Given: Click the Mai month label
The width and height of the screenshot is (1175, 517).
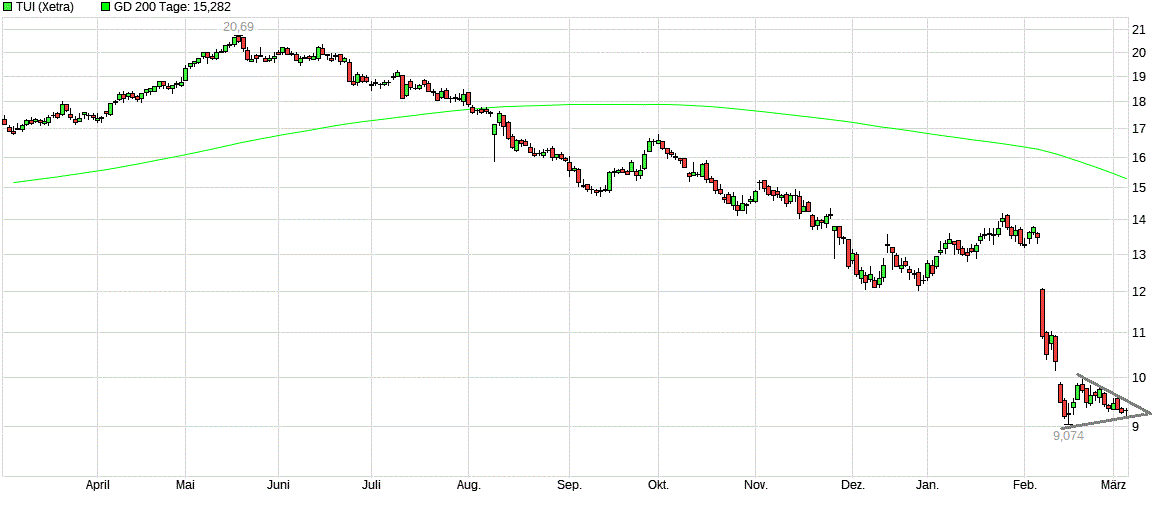Looking at the screenshot, I should tap(185, 485).
